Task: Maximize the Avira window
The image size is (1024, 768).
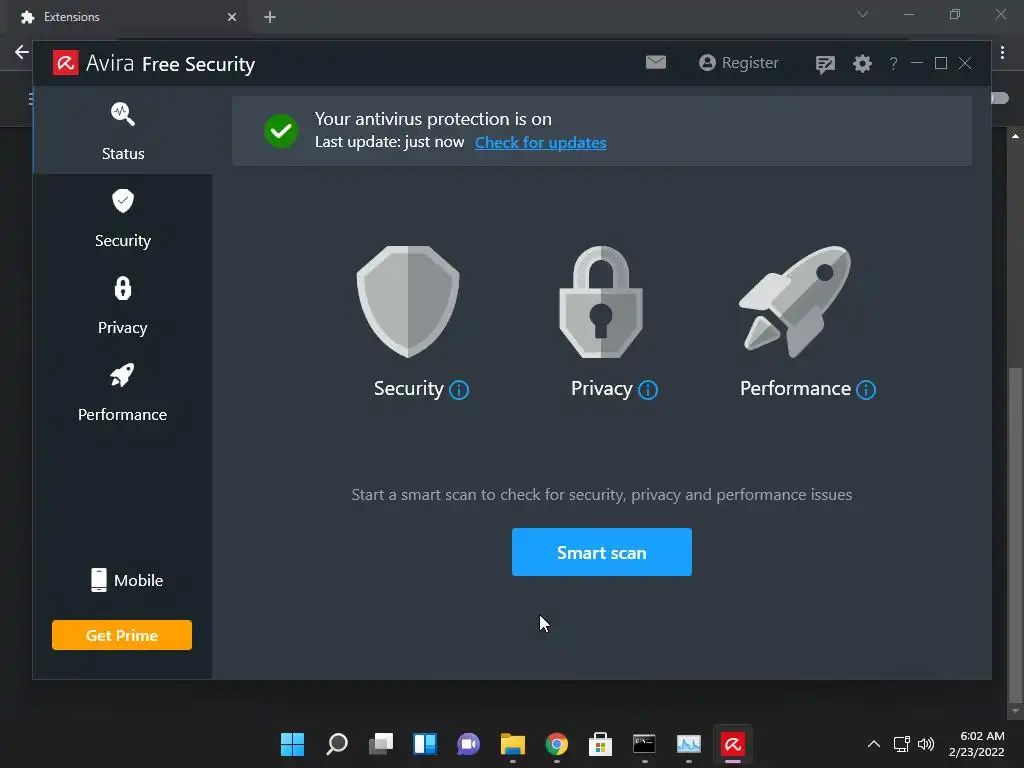Action: tap(941, 63)
